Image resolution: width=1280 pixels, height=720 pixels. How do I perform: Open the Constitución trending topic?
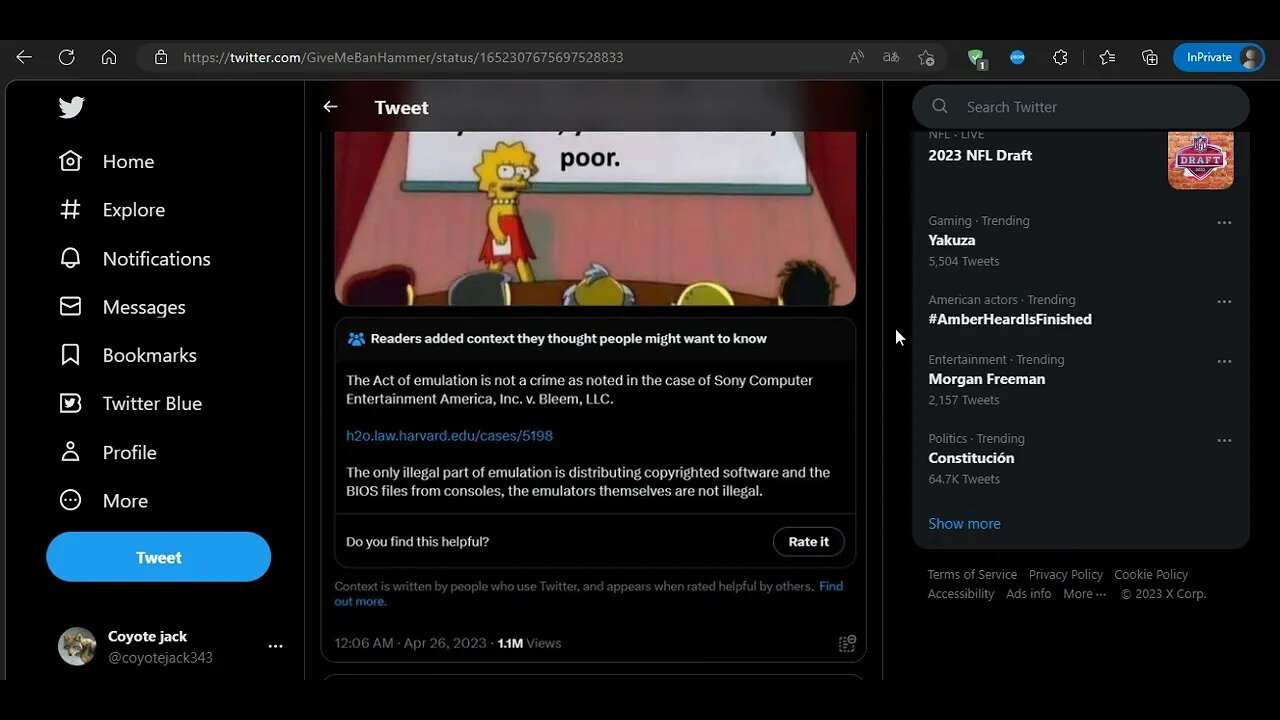click(x=971, y=458)
